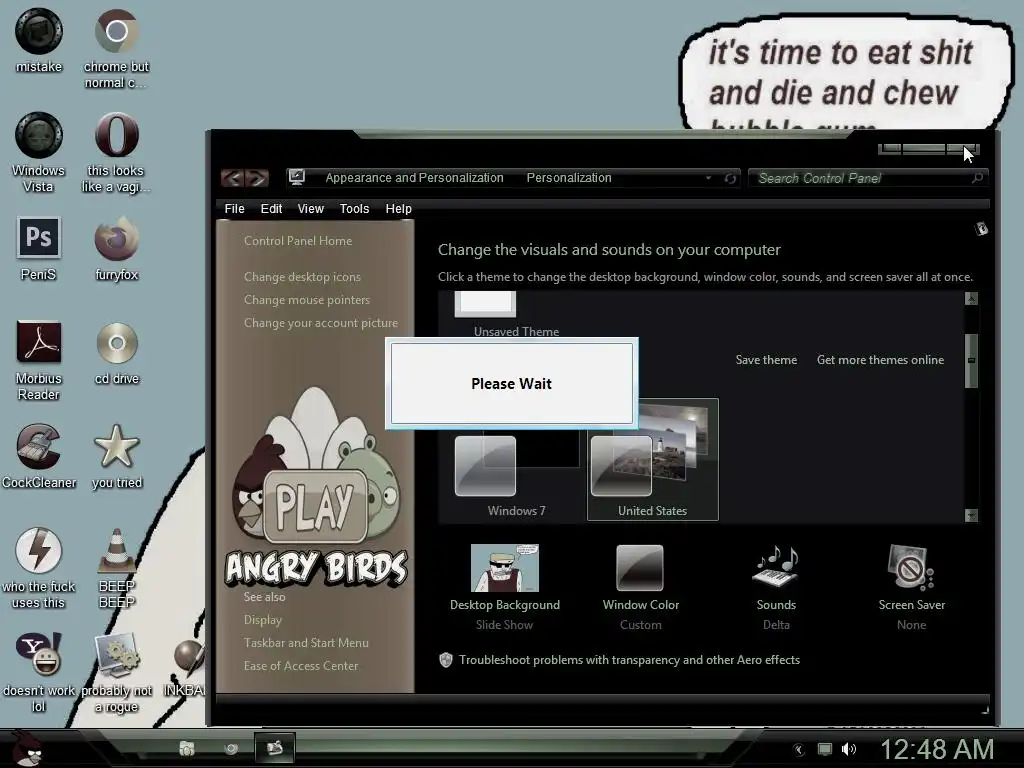Screen dimensions: 1024x768
Task: Switch to the active Control Panel taskbar button
Action: 275,748
